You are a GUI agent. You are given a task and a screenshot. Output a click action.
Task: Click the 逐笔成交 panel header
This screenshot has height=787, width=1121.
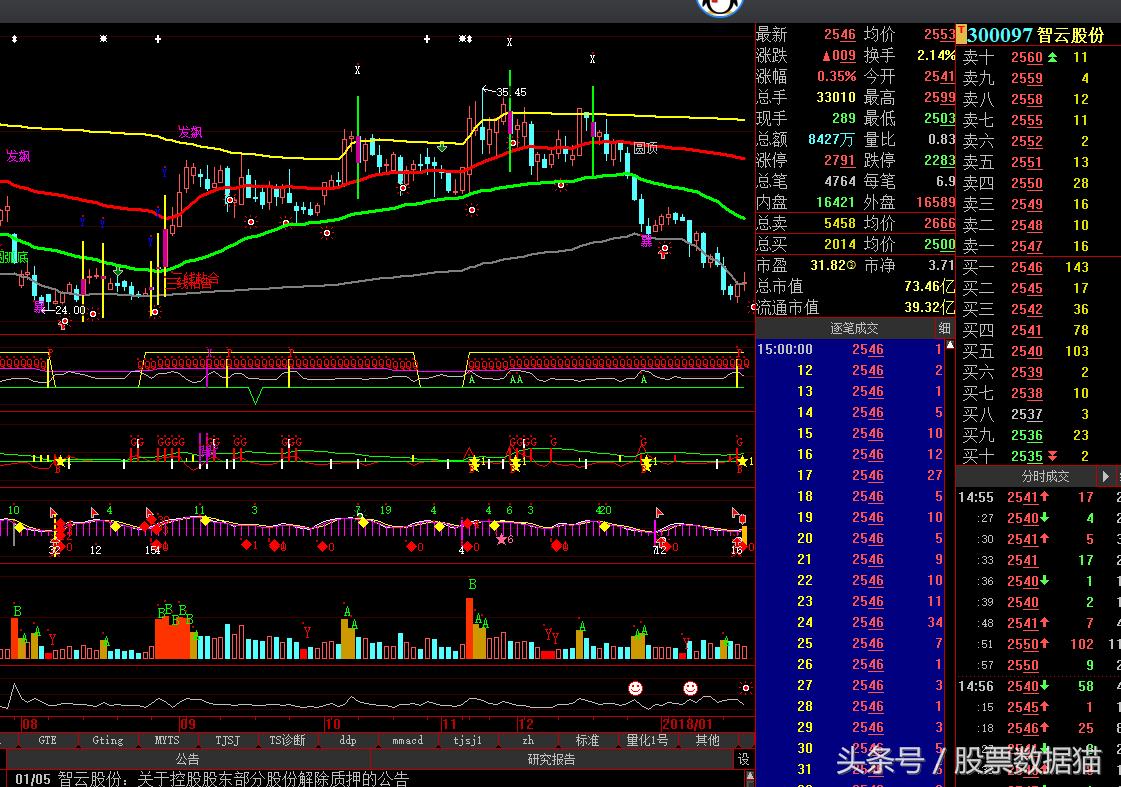click(854, 328)
